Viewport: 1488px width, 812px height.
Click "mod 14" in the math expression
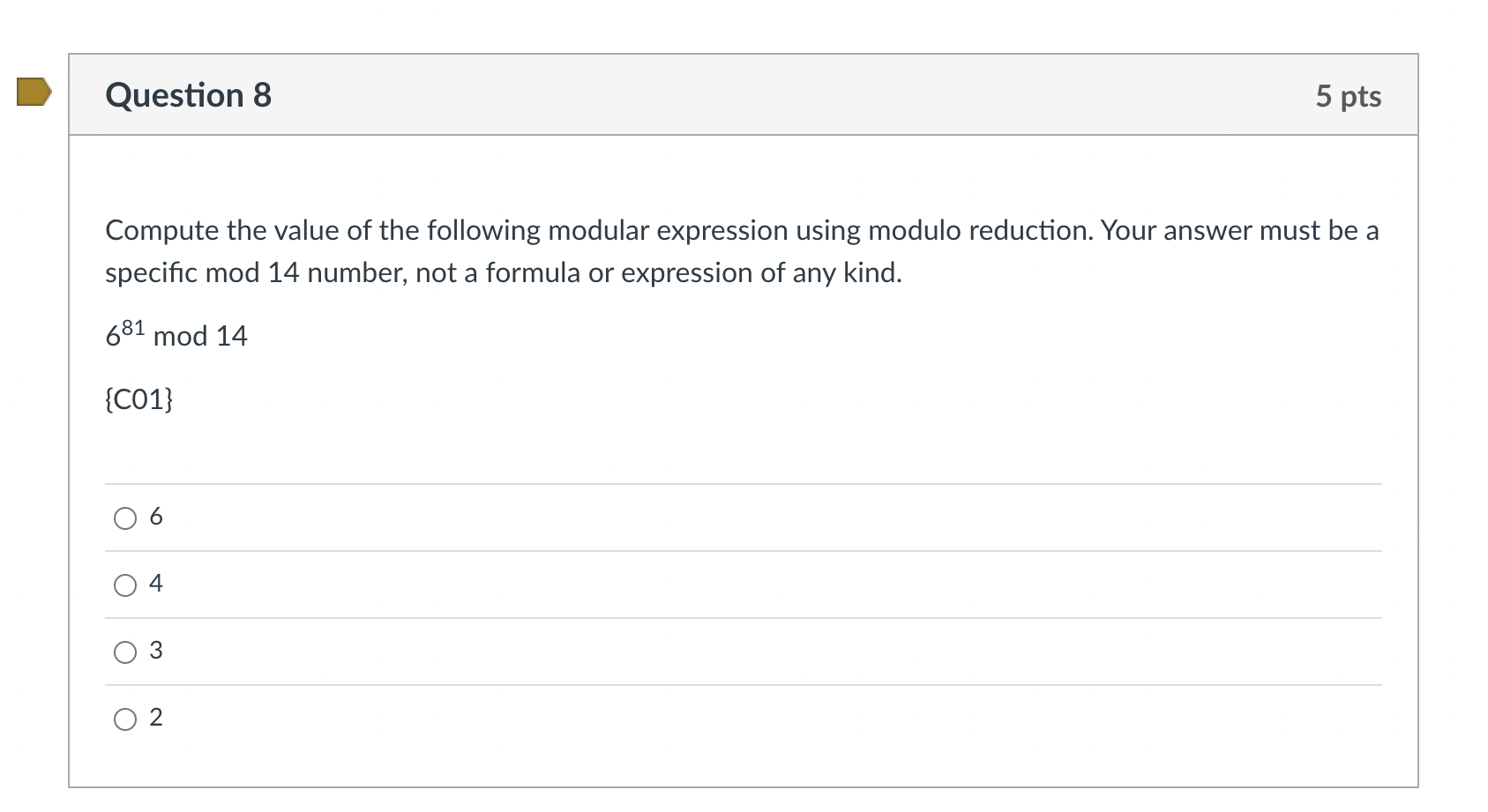[x=200, y=337]
